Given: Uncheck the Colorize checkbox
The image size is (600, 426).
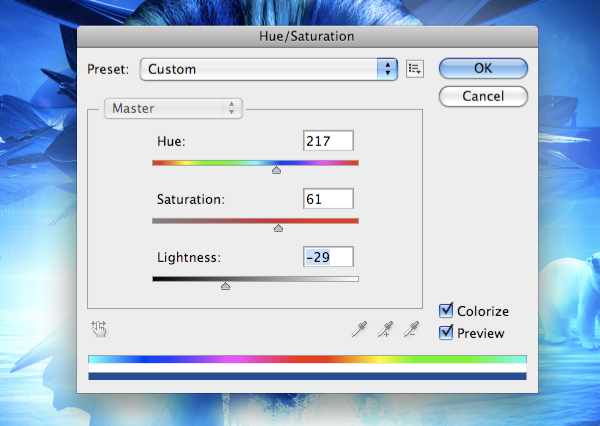Looking at the screenshot, I should point(446,310).
